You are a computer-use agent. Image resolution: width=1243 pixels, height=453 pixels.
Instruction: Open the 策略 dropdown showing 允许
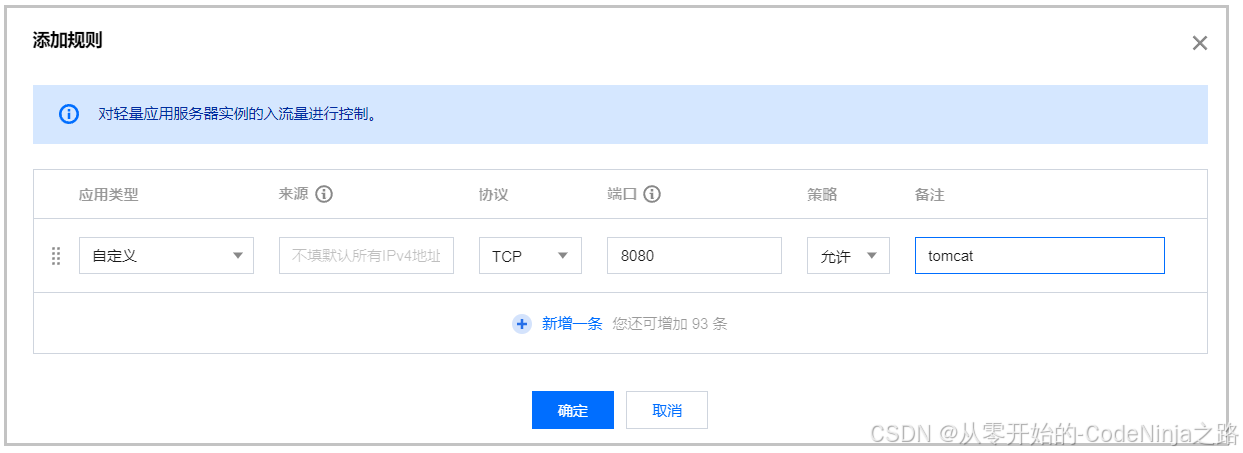[x=848, y=256]
